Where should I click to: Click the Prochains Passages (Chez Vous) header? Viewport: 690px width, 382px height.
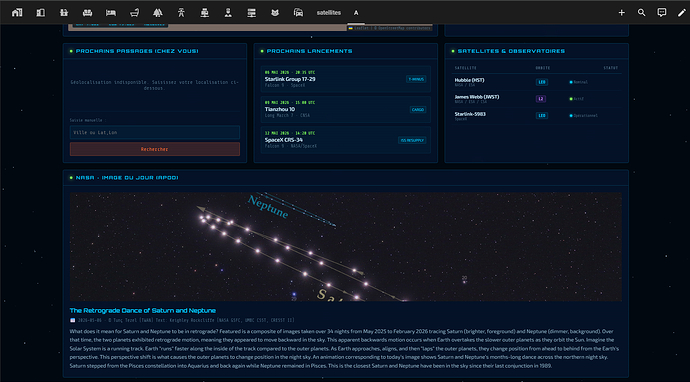click(x=137, y=51)
